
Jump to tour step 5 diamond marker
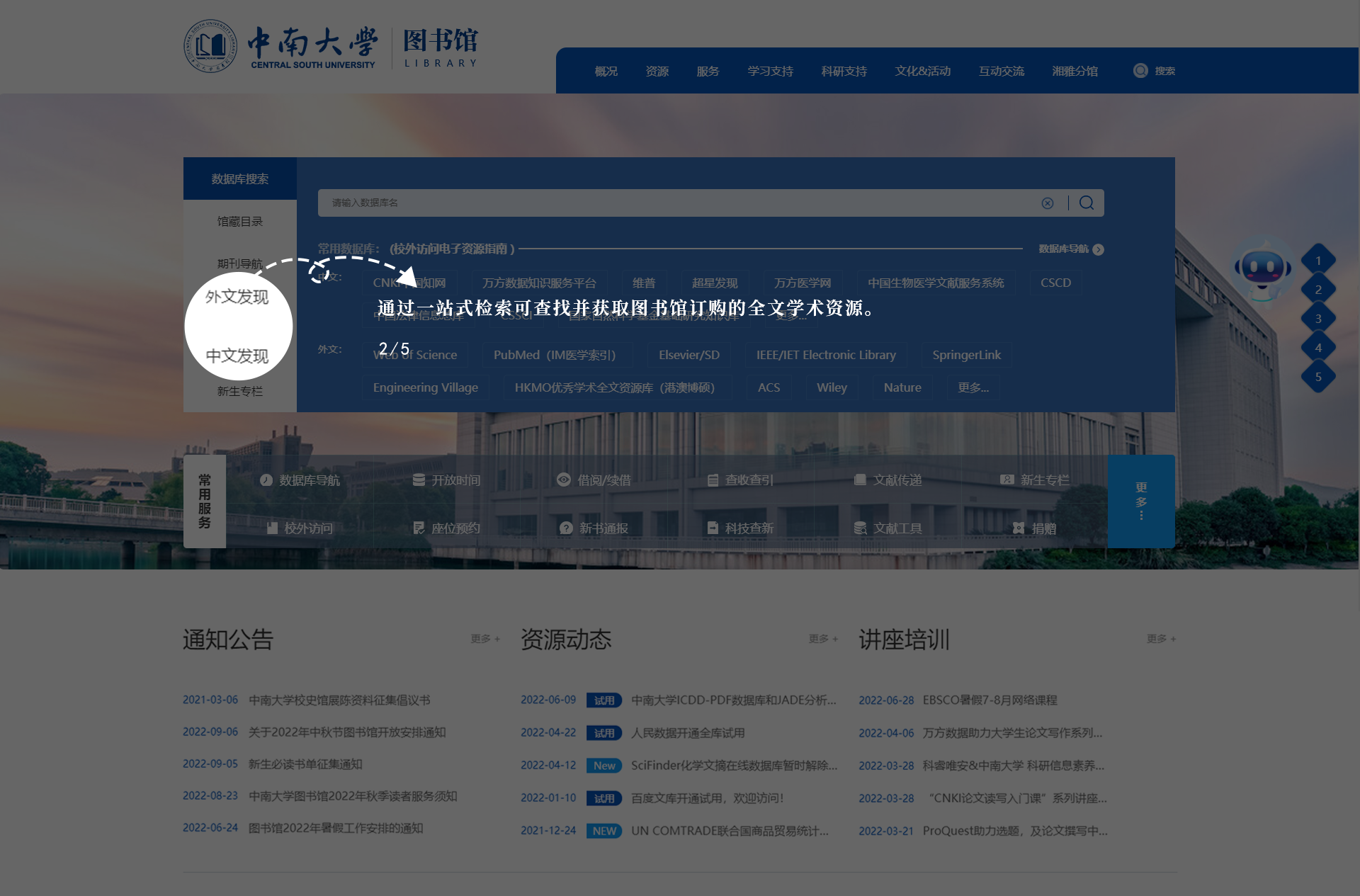point(1317,377)
